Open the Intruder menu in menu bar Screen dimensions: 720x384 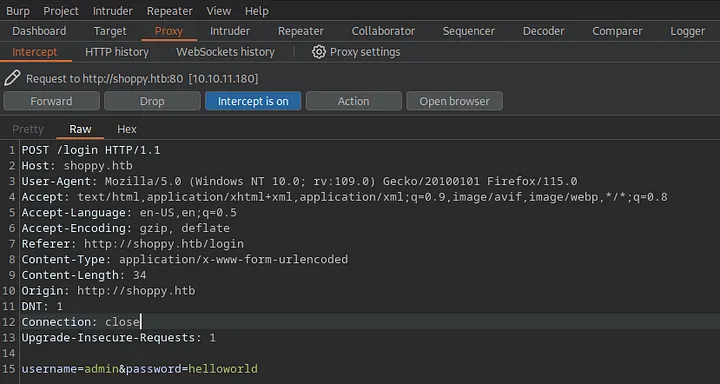[112, 11]
